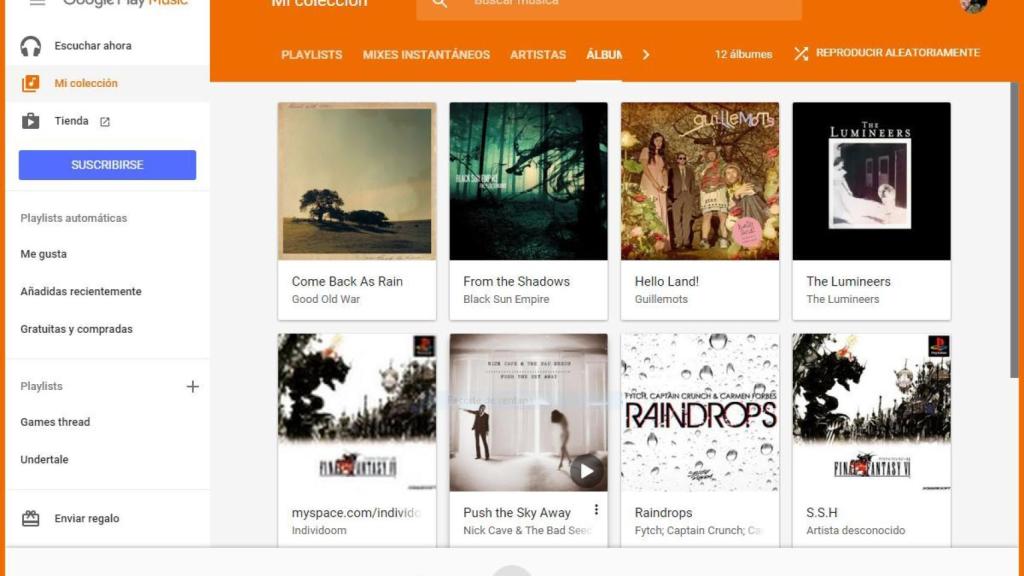
Task: Click the SUSCRIBIRSE button
Action: click(107, 164)
